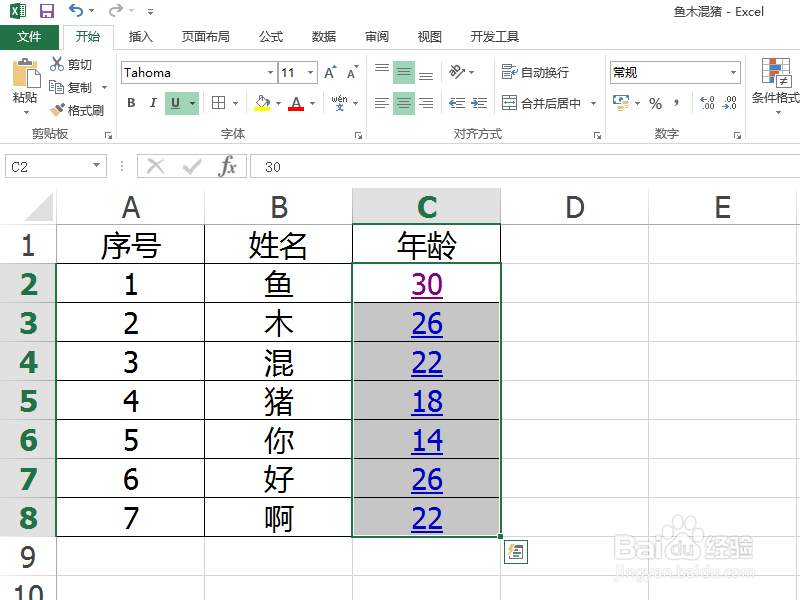Toggle Bold formatting
Image resolution: width=800 pixels, height=600 pixels.
point(130,103)
